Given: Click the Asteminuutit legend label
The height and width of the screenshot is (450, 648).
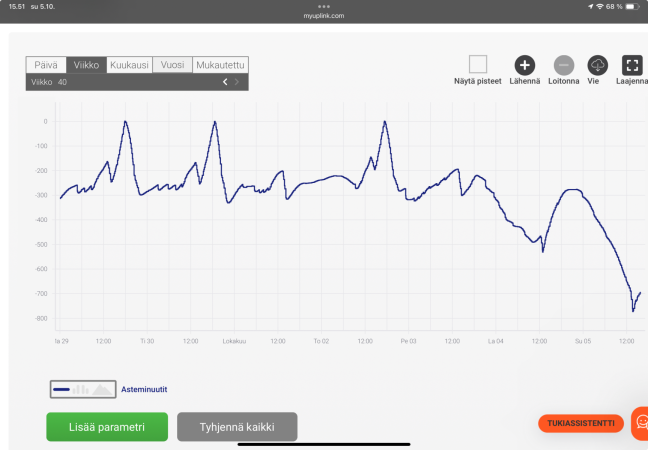Looking at the screenshot, I should pos(144,389).
